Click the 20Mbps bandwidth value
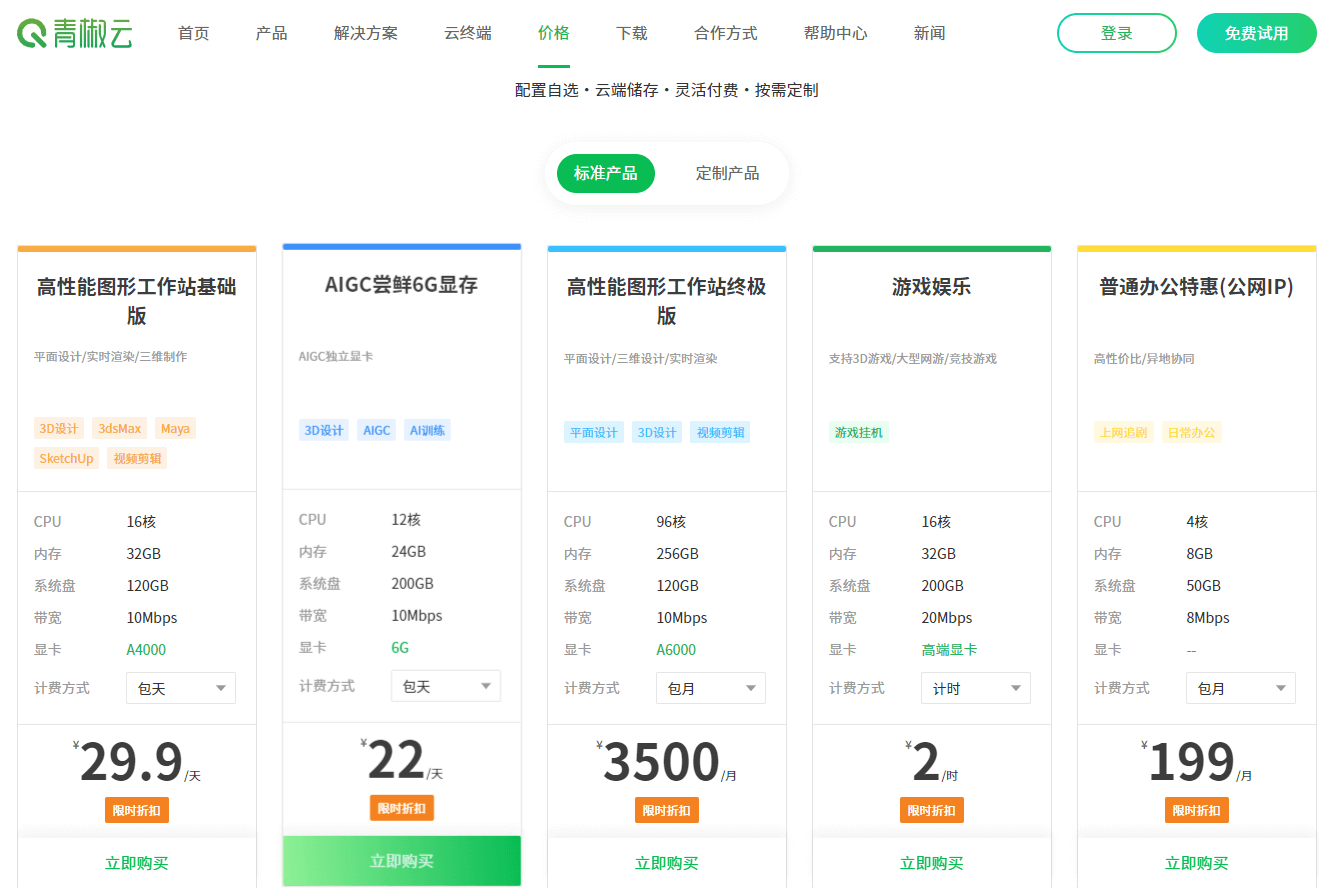 point(946,617)
